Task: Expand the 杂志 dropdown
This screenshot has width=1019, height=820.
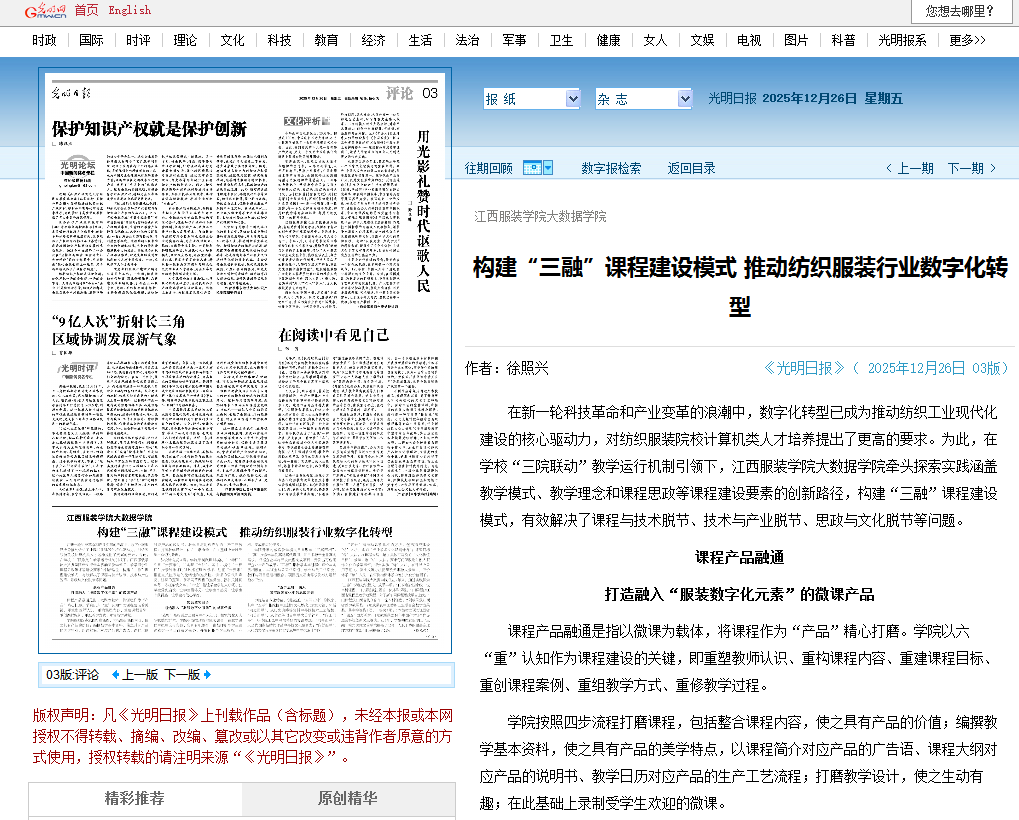Action: click(x=643, y=99)
